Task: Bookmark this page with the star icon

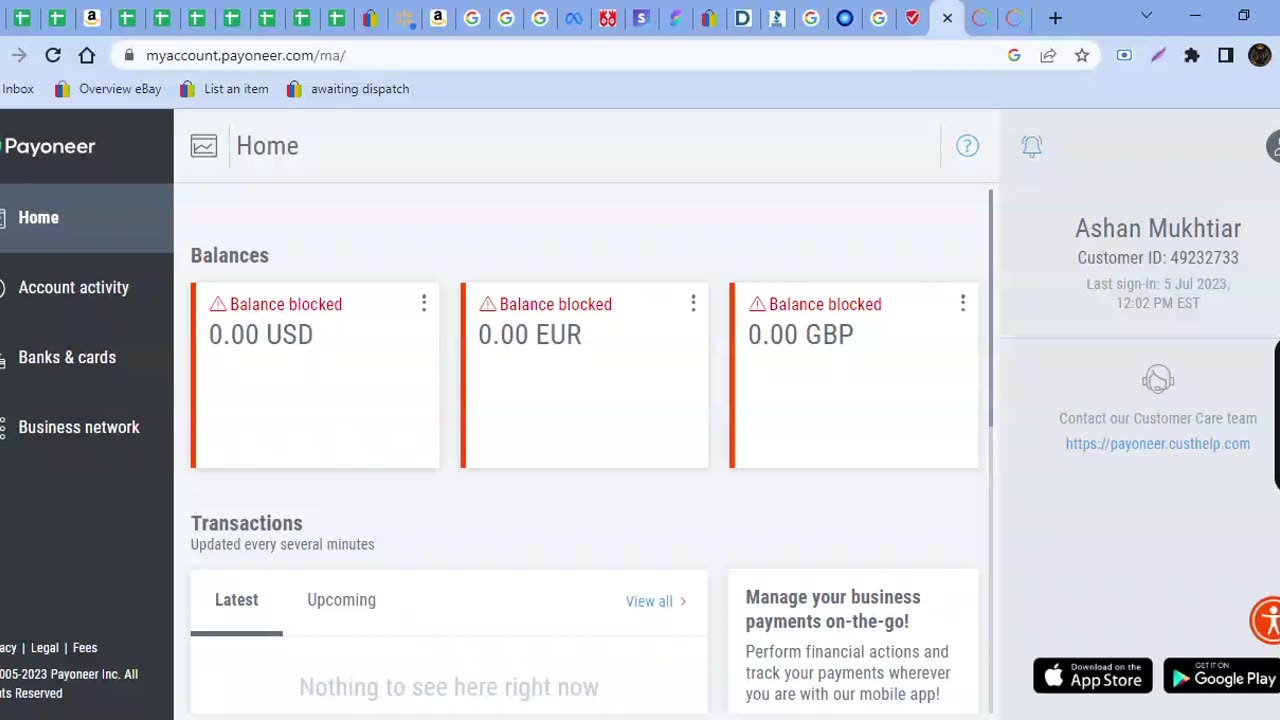Action: (1082, 56)
